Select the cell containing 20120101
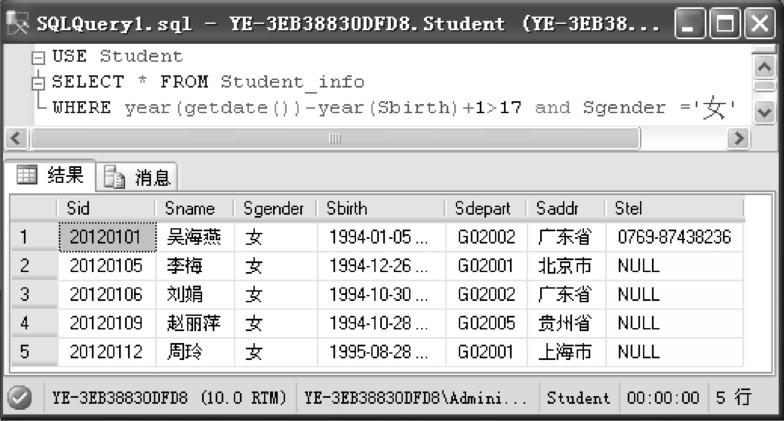 point(106,237)
